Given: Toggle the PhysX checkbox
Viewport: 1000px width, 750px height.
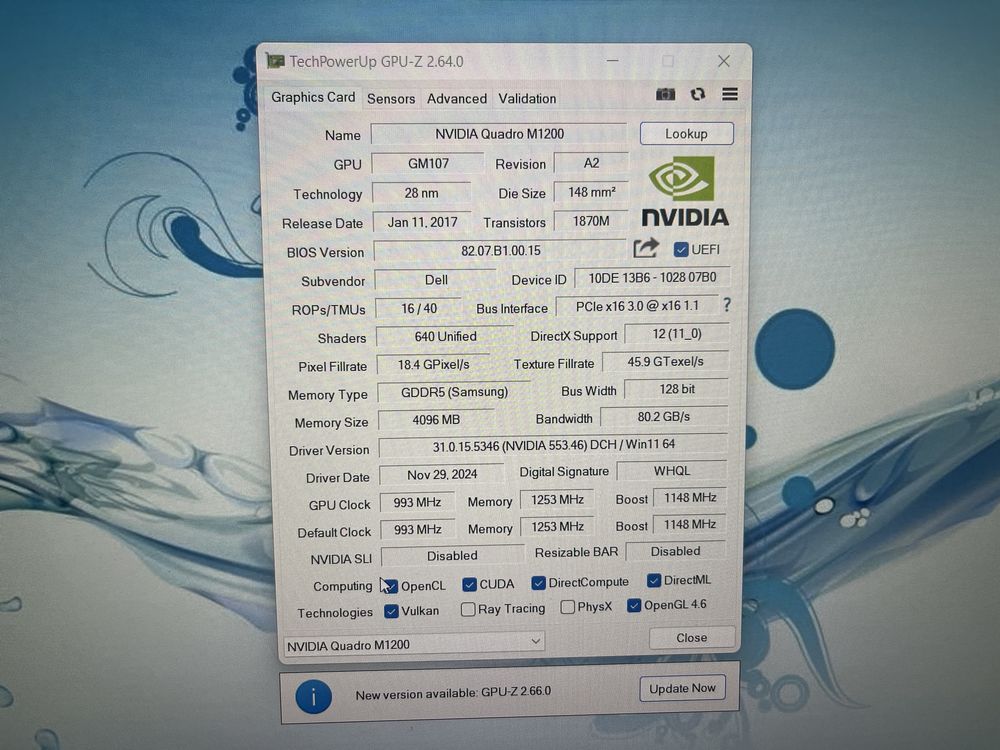Looking at the screenshot, I should pyautogui.click(x=568, y=607).
